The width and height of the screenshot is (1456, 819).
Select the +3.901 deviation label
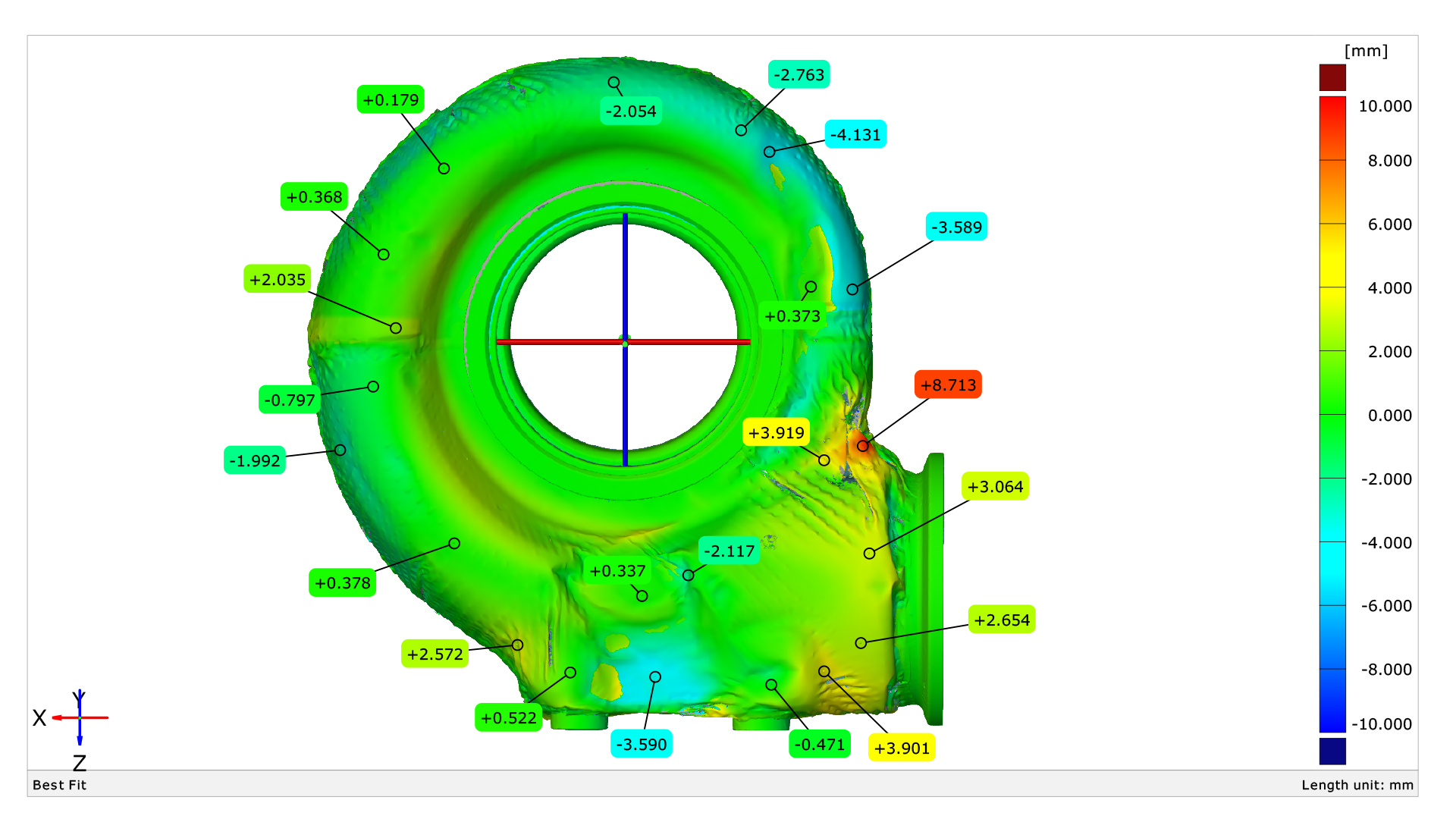click(x=903, y=748)
